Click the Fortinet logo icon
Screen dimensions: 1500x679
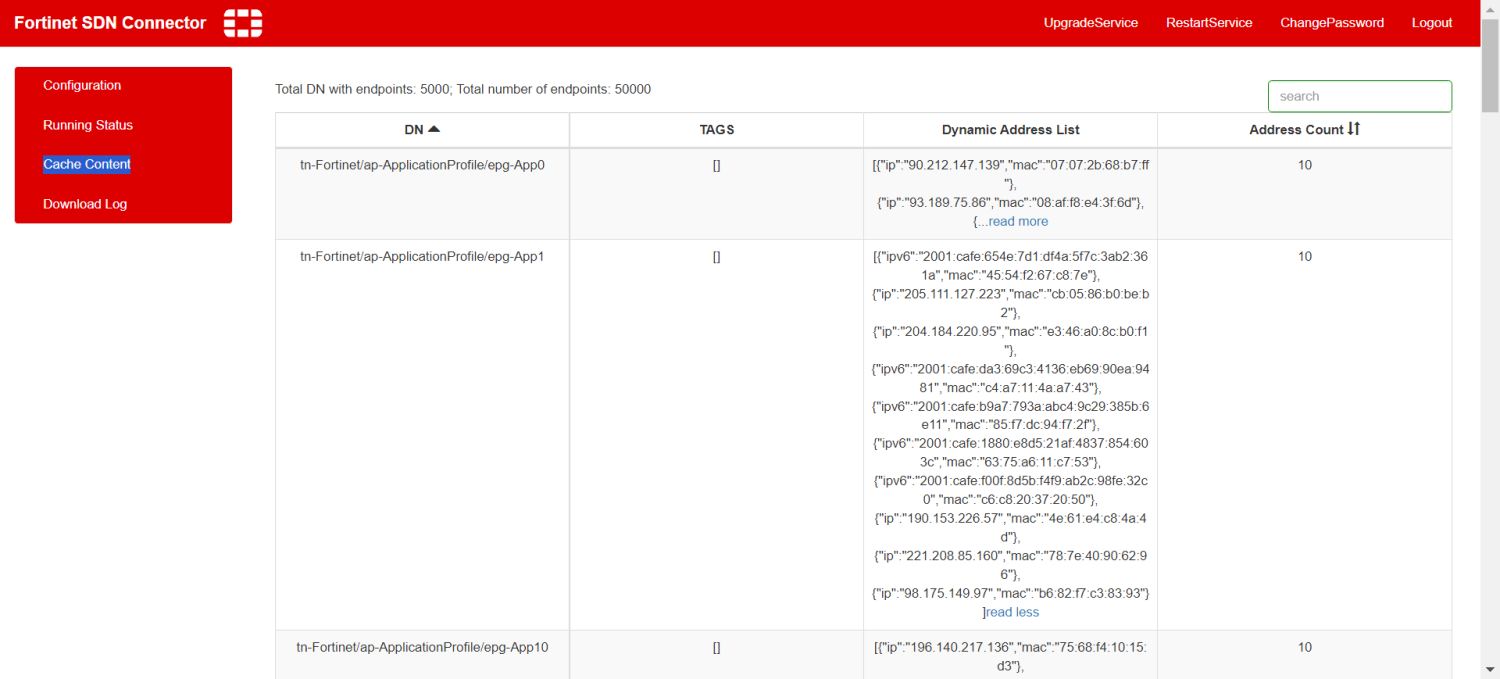click(243, 23)
